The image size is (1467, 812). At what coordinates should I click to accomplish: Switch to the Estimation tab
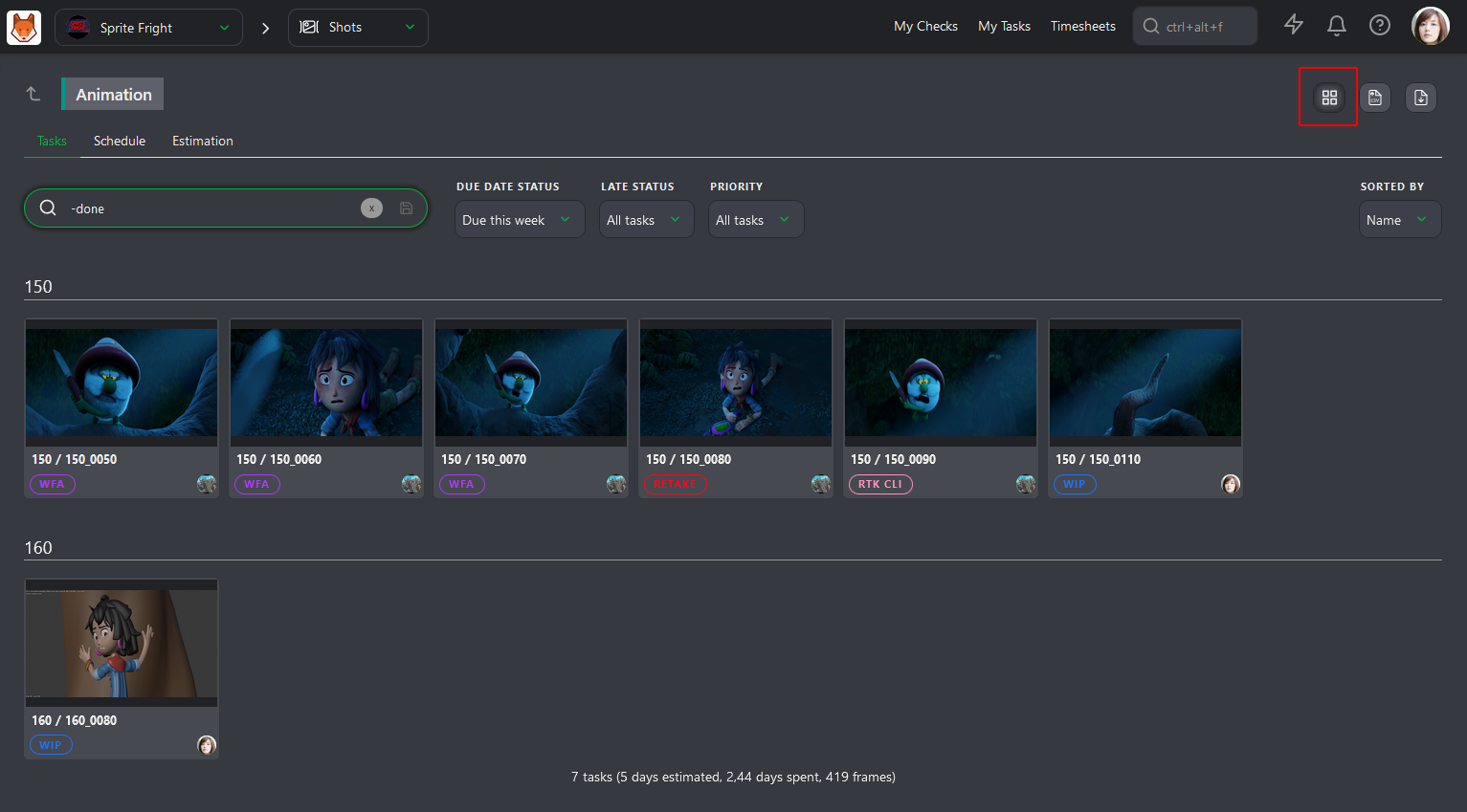click(x=203, y=141)
